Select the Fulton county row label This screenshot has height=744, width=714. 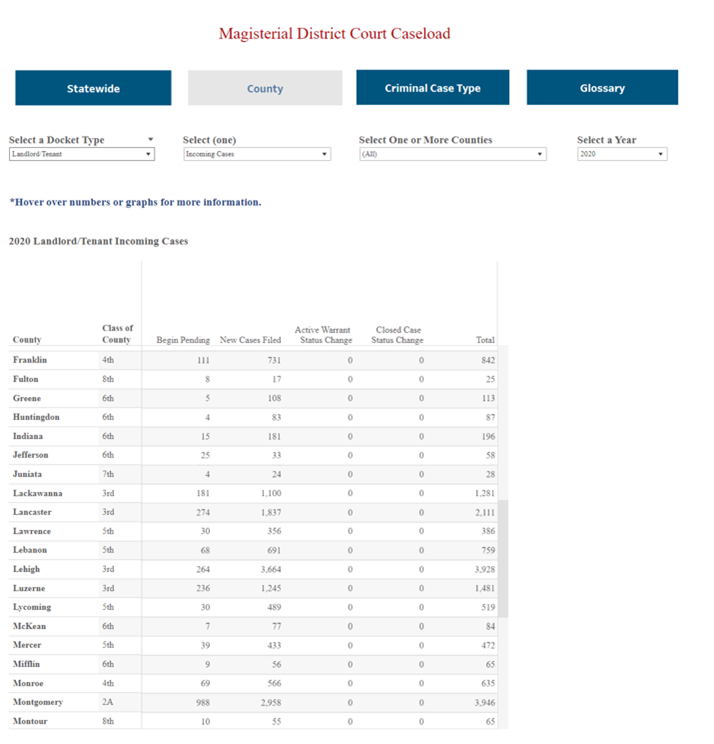click(x=26, y=379)
